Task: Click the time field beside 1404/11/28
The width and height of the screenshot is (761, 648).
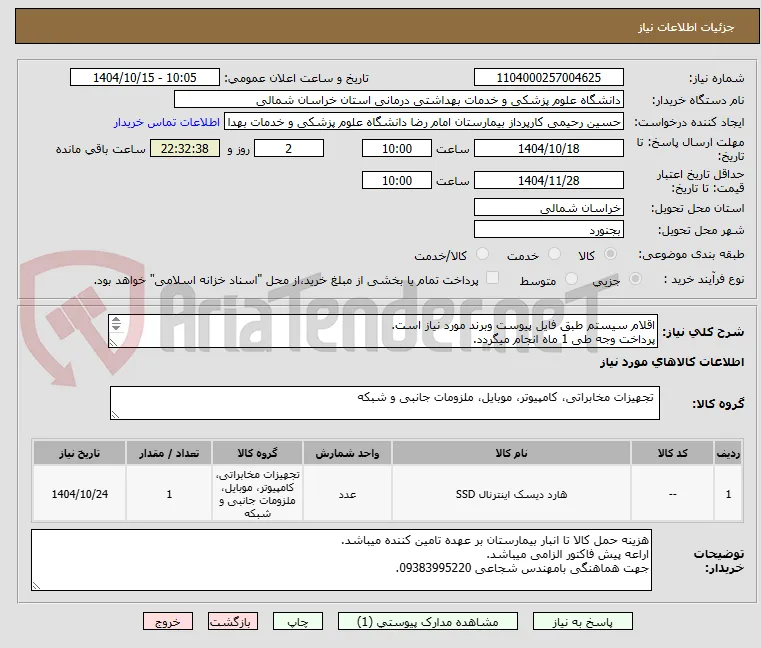Action: 397,181
